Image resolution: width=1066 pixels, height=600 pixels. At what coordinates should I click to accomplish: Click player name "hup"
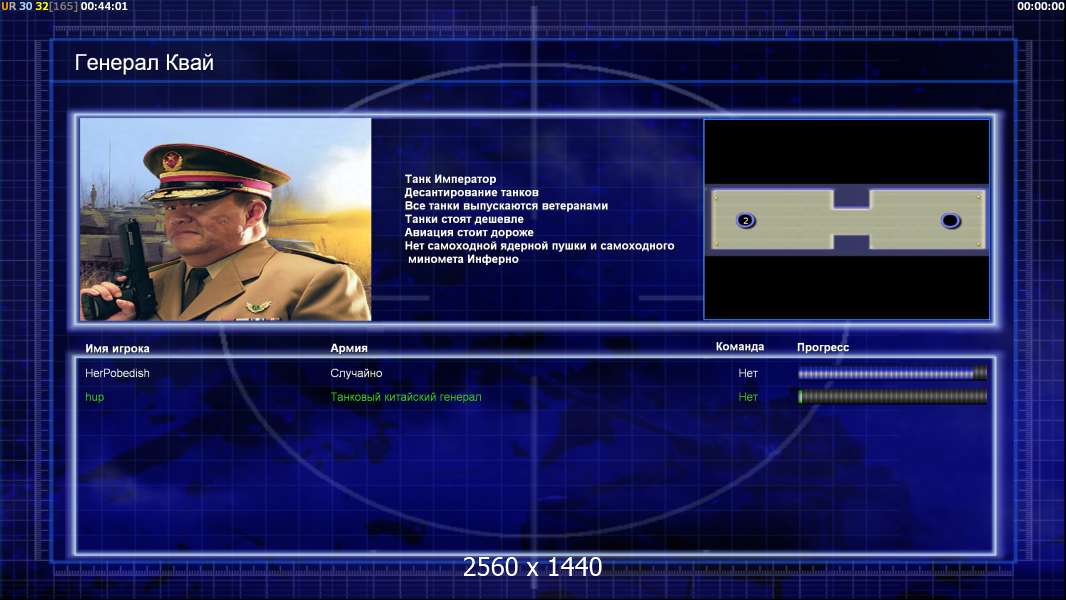(x=94, y=397)
